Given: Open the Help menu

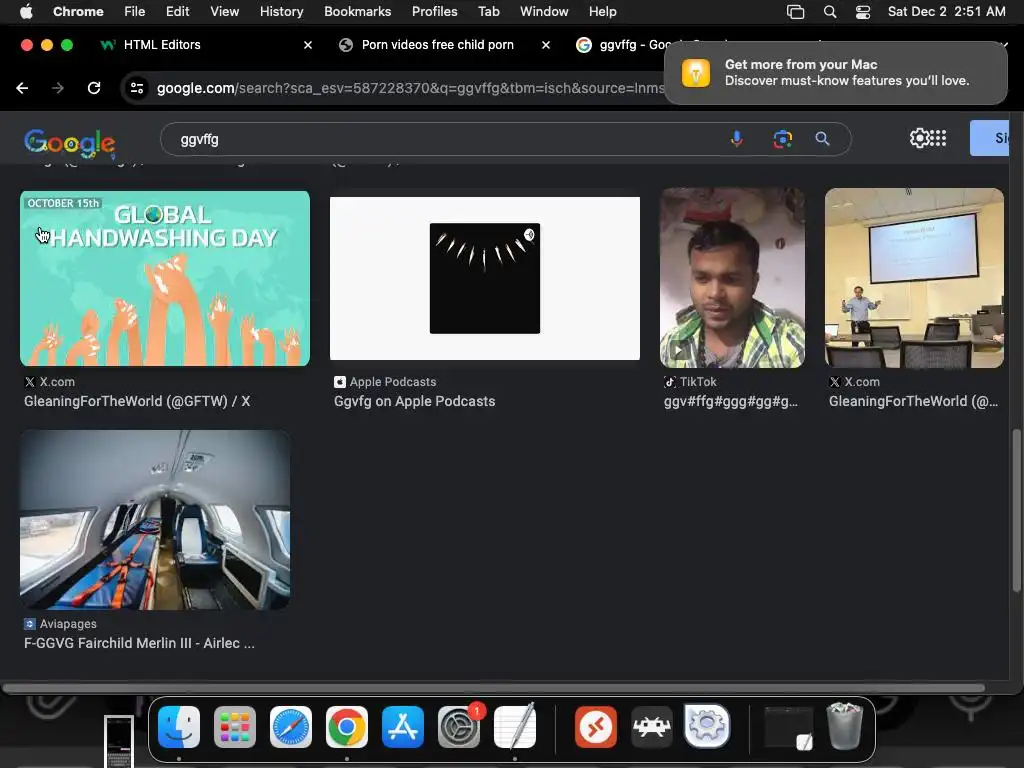Looking at the screenshot, I should click(x=602, y=11).
